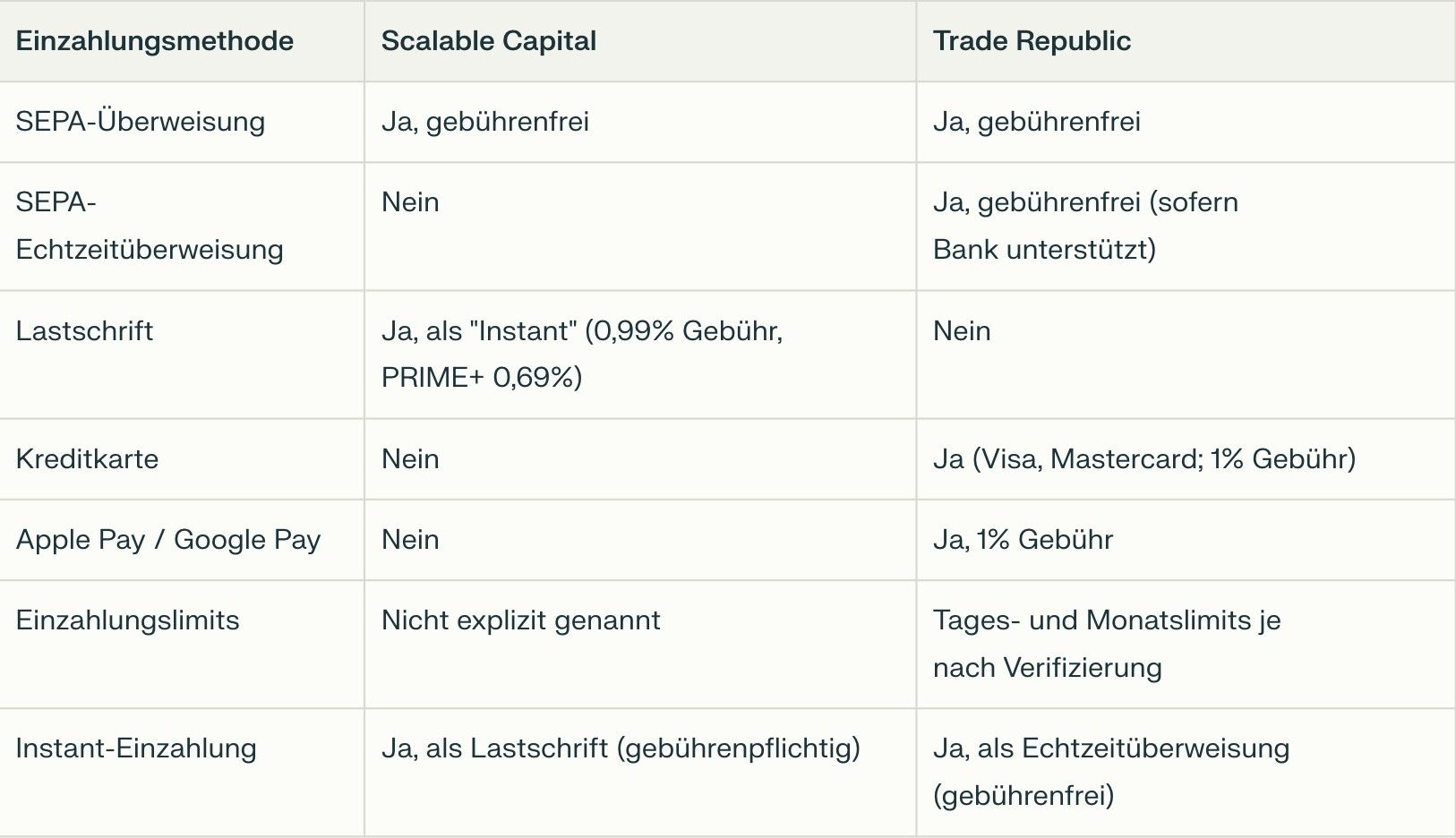1456x838 pixels.
Task: Select the Tages- und Monatslimits cell
Action: click(x=1107, y=644)
